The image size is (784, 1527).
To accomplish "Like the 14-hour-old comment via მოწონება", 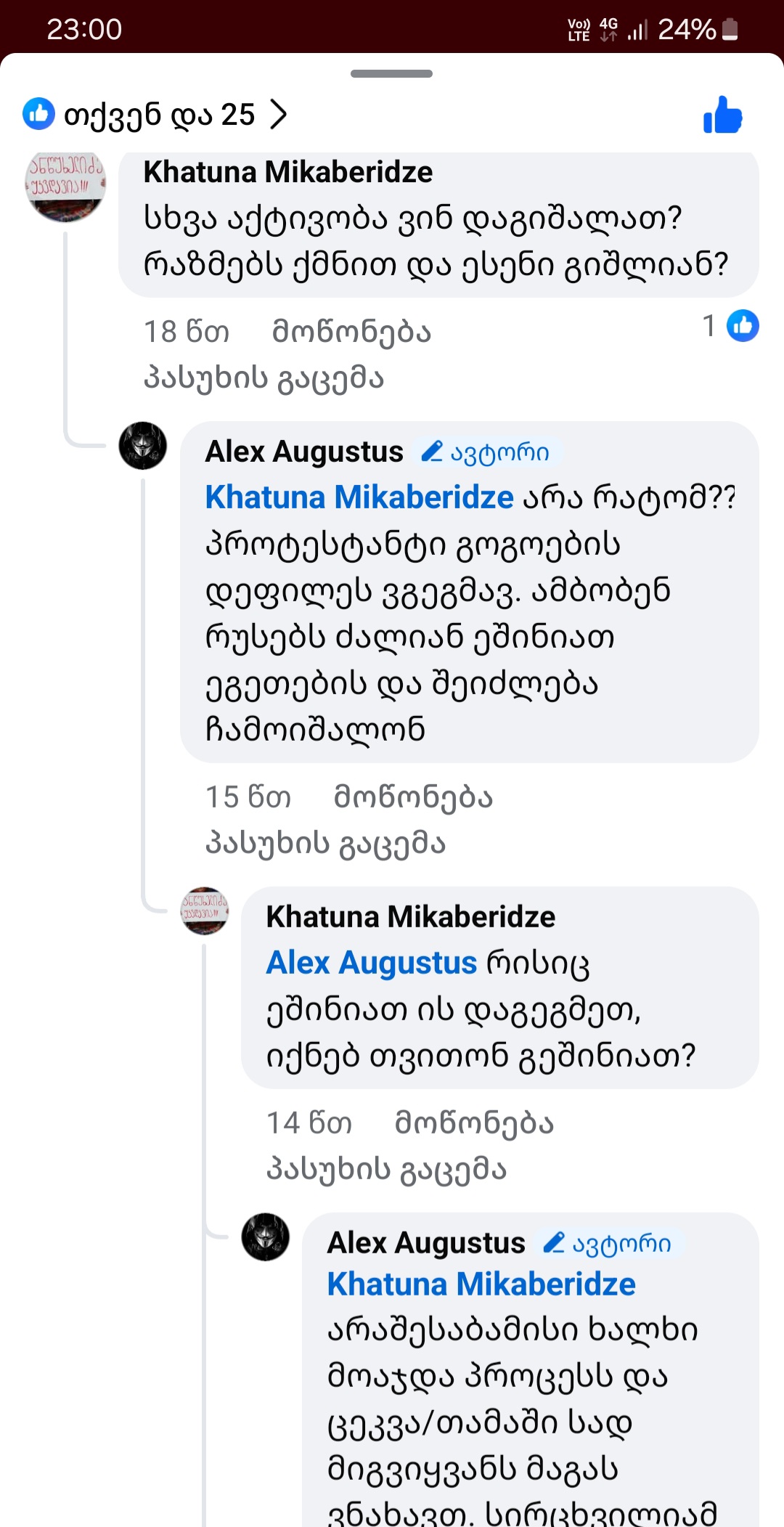I will pyautogui.click(x=474, y=1123).
